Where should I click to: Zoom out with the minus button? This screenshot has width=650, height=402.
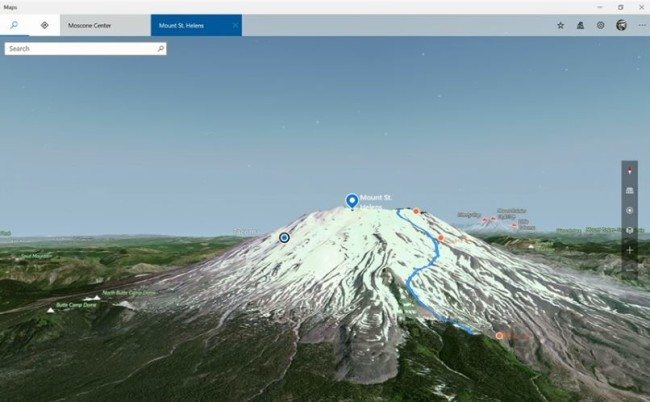click(630, 269)
